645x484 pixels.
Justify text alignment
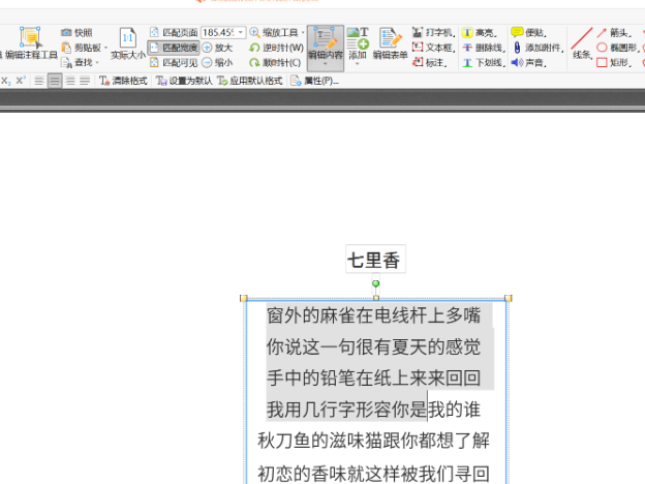point(85,81)
